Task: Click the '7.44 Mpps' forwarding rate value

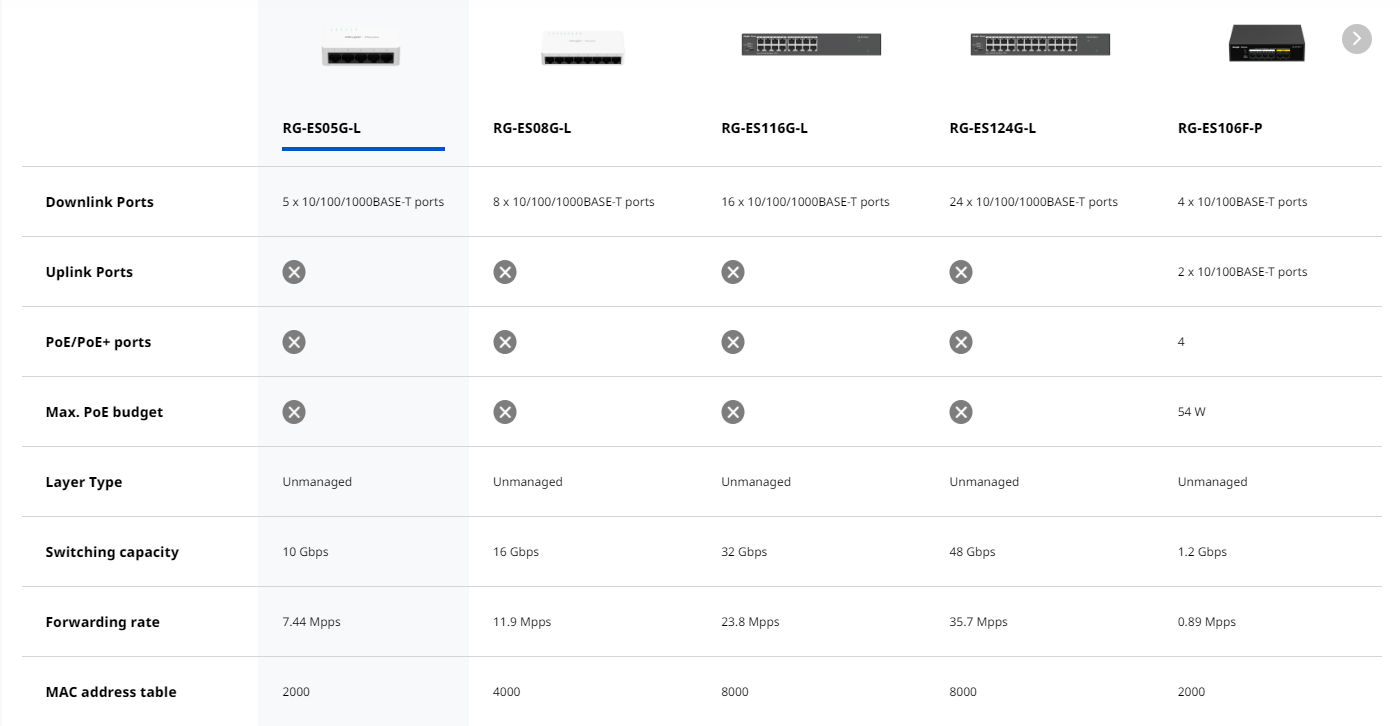Action: click(311, 622)
